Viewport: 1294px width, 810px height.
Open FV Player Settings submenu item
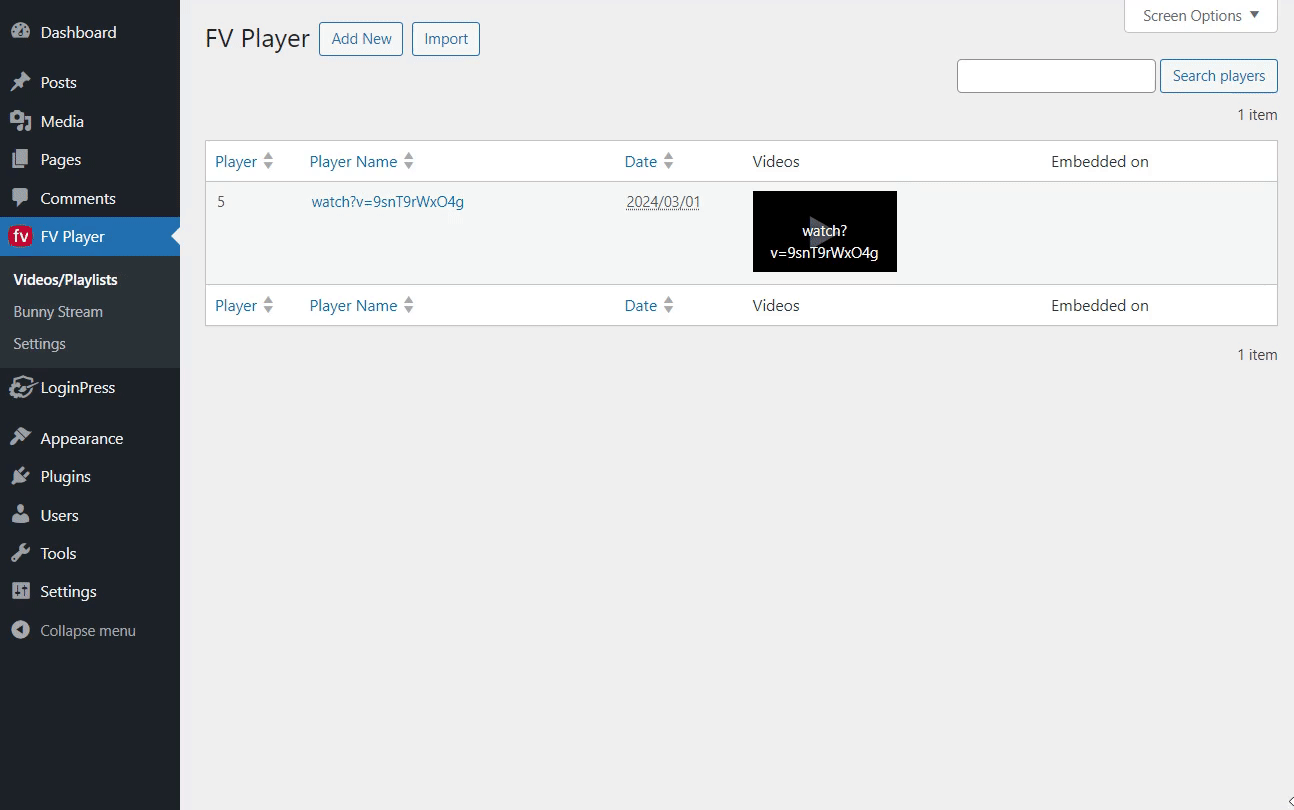[39, 343]
